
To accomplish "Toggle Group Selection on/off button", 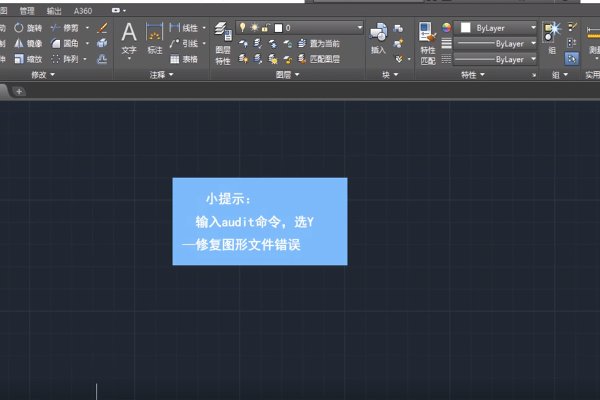I will click(572, 59).
